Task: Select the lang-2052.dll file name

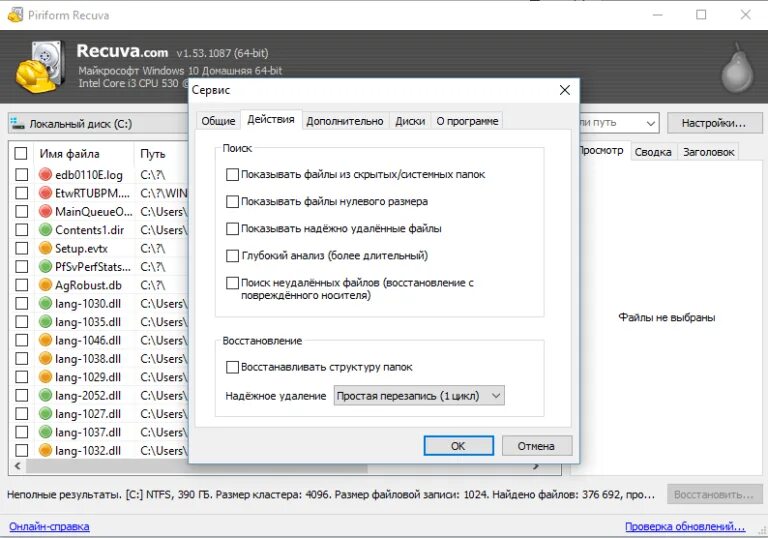Action: [x=88, y=395]
